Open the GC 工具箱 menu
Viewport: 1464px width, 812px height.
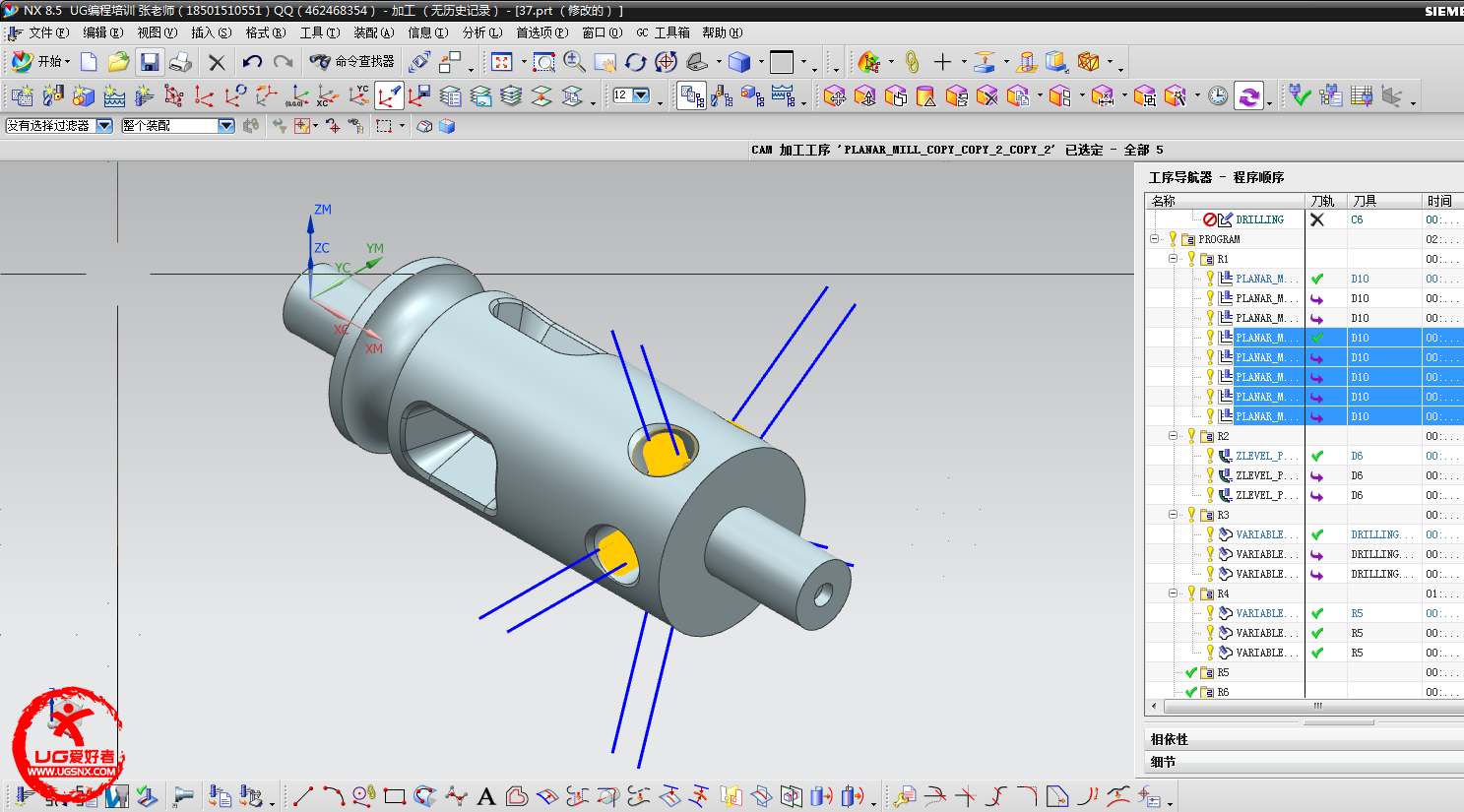[x=663, y=32]
